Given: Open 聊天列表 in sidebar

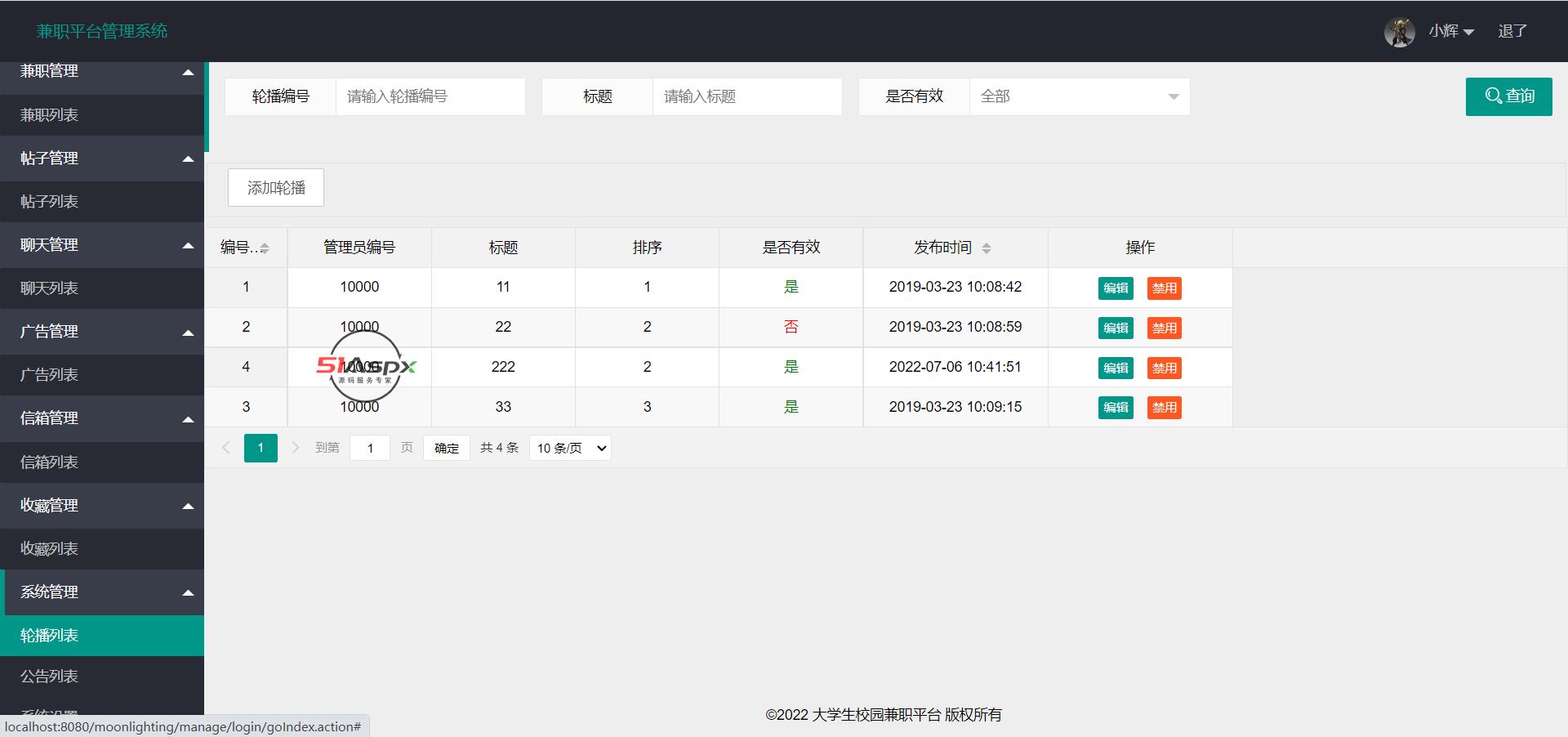Looking at the screenshot, I should point(102,288).
